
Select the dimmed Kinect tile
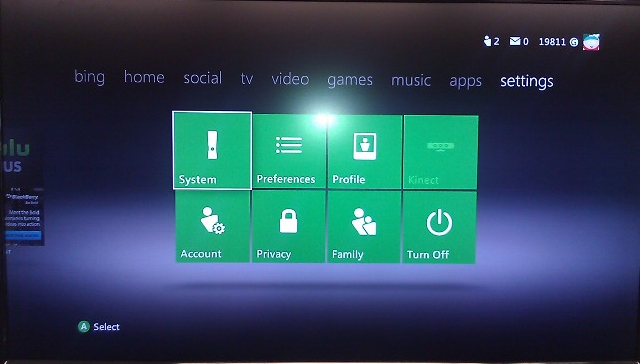[x=441, y=152]
